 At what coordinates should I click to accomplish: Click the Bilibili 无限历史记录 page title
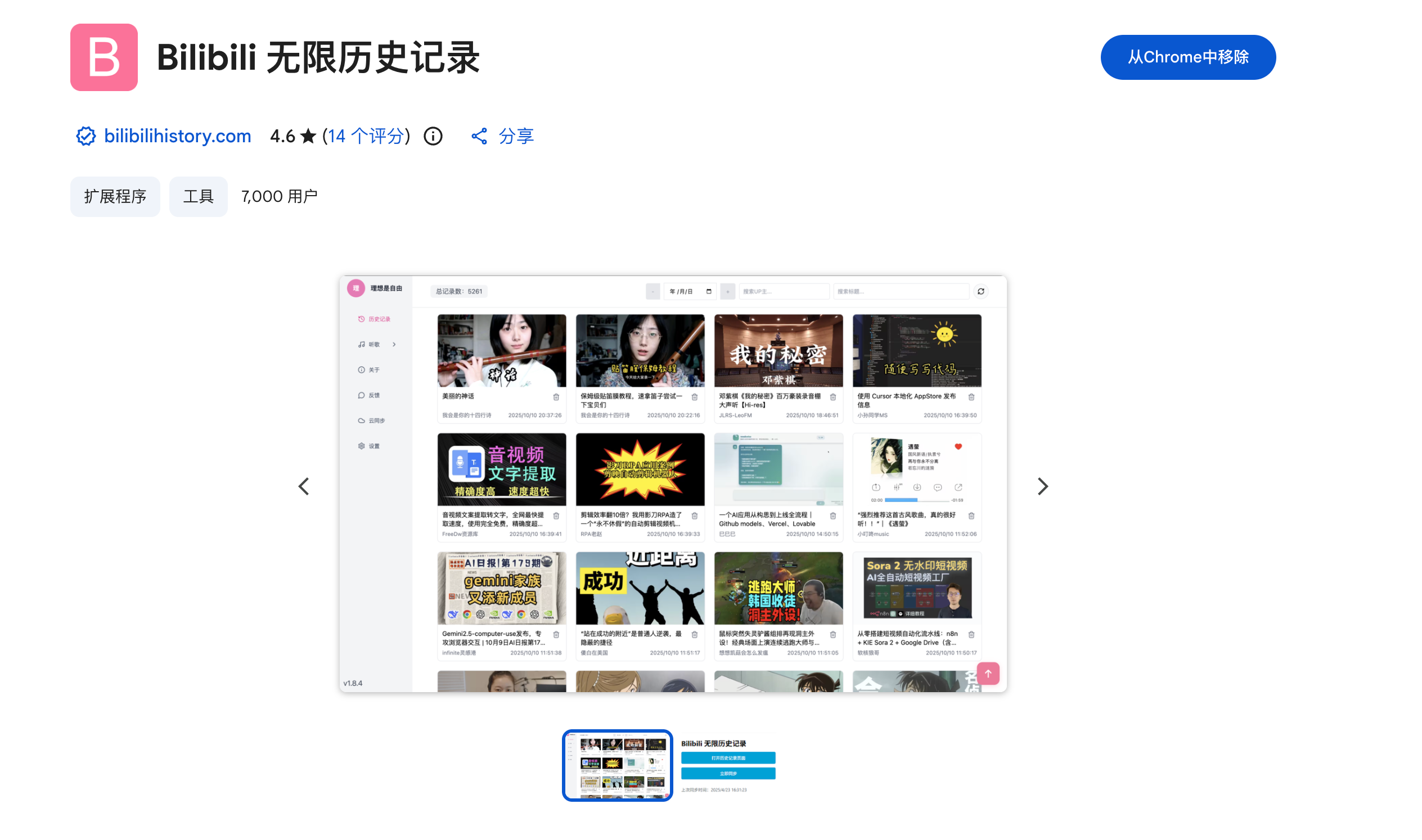[318, 57]
